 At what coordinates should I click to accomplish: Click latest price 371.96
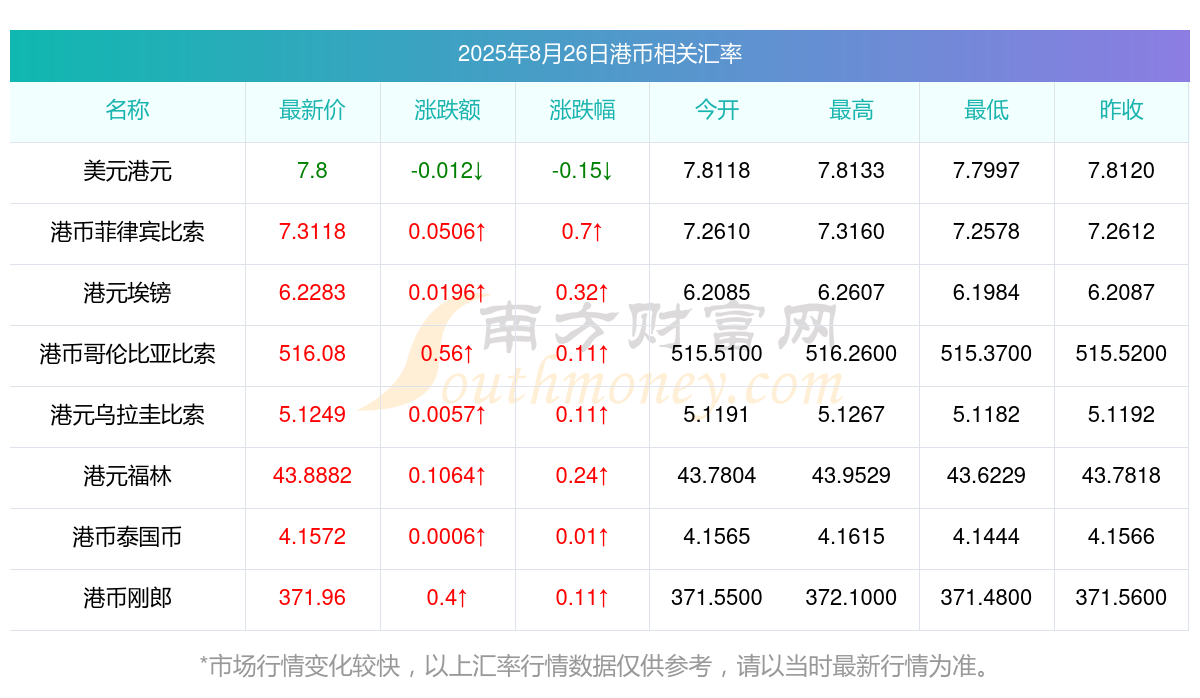coord(313,598)
